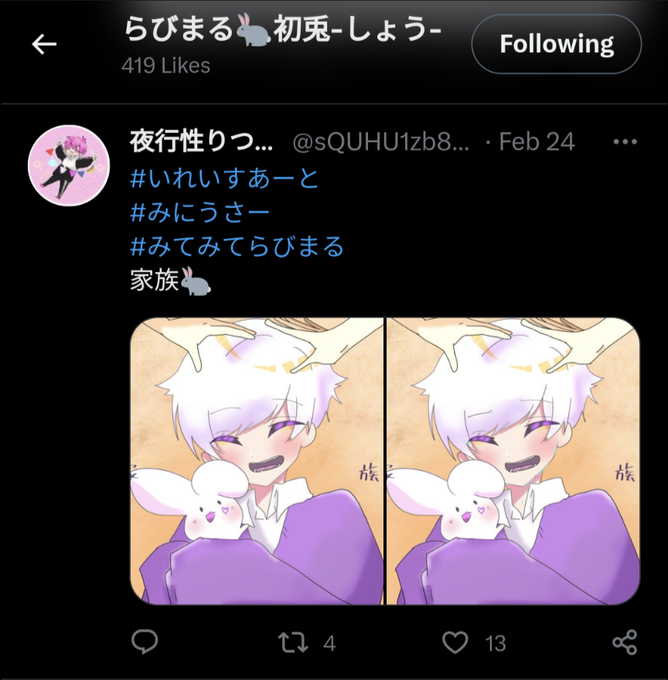Click the handle @sQUHU1zb8…
668x680 pixels.
click(381, 142)
